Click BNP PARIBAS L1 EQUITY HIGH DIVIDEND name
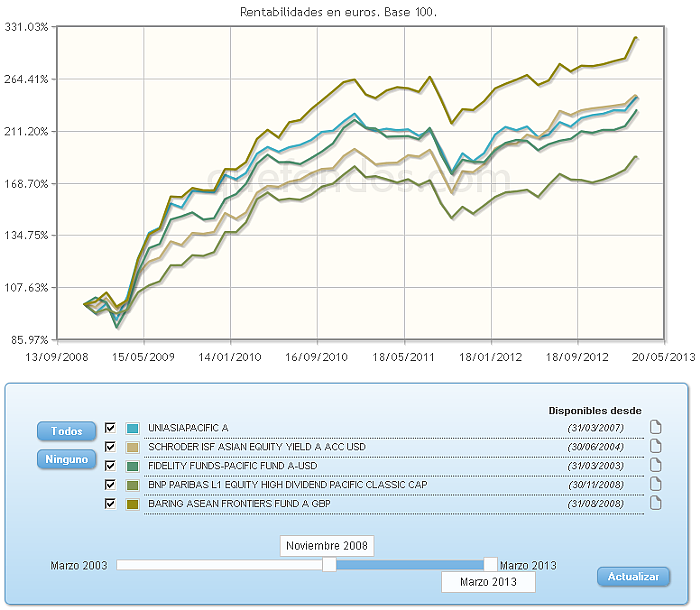The height and width of the screenshot is (610, 700). tap(288, 485)
